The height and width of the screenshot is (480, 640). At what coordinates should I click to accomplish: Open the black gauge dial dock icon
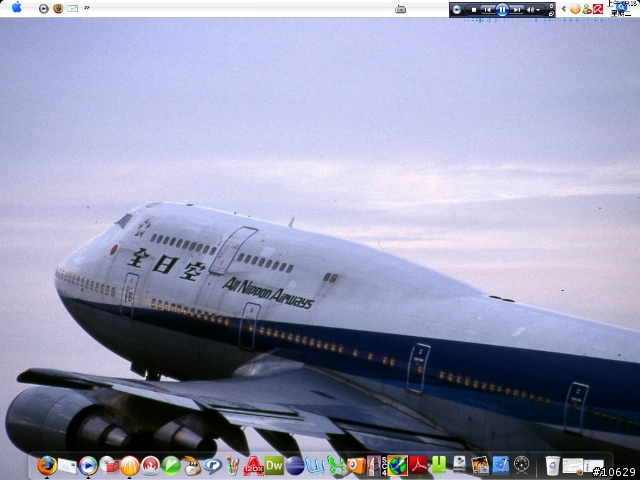pyautogui.click(x=521, y=465)
